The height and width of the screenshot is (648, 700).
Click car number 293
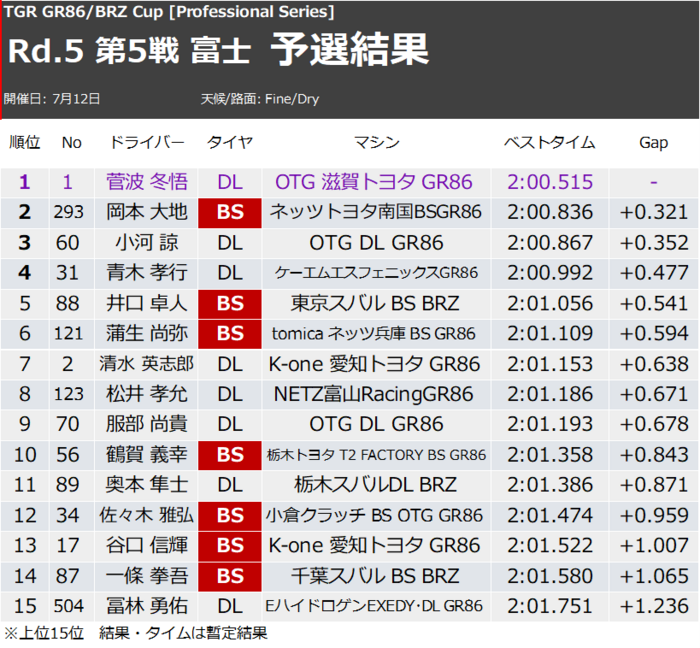[x=69, y=212]
